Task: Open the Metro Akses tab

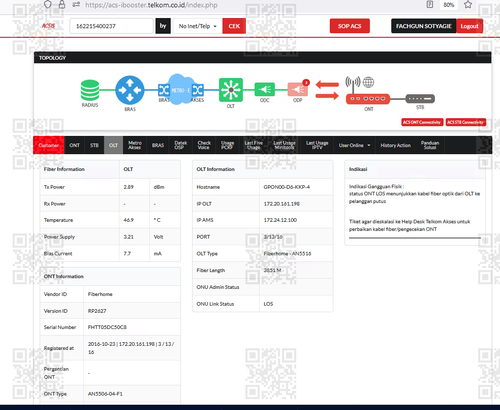Action: click(x=135, y=145)
